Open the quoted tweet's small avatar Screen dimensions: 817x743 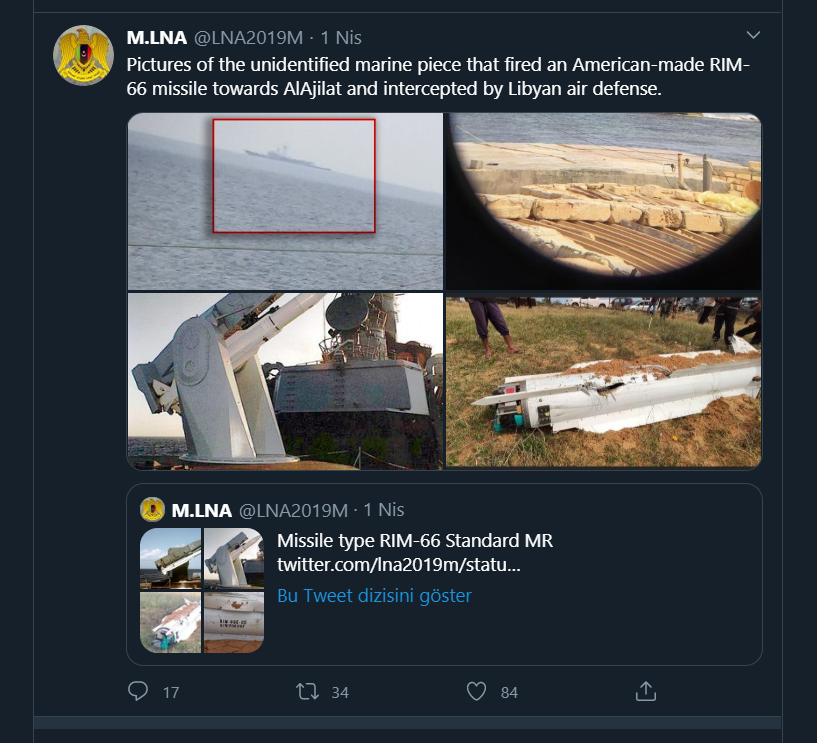[153, 510]
